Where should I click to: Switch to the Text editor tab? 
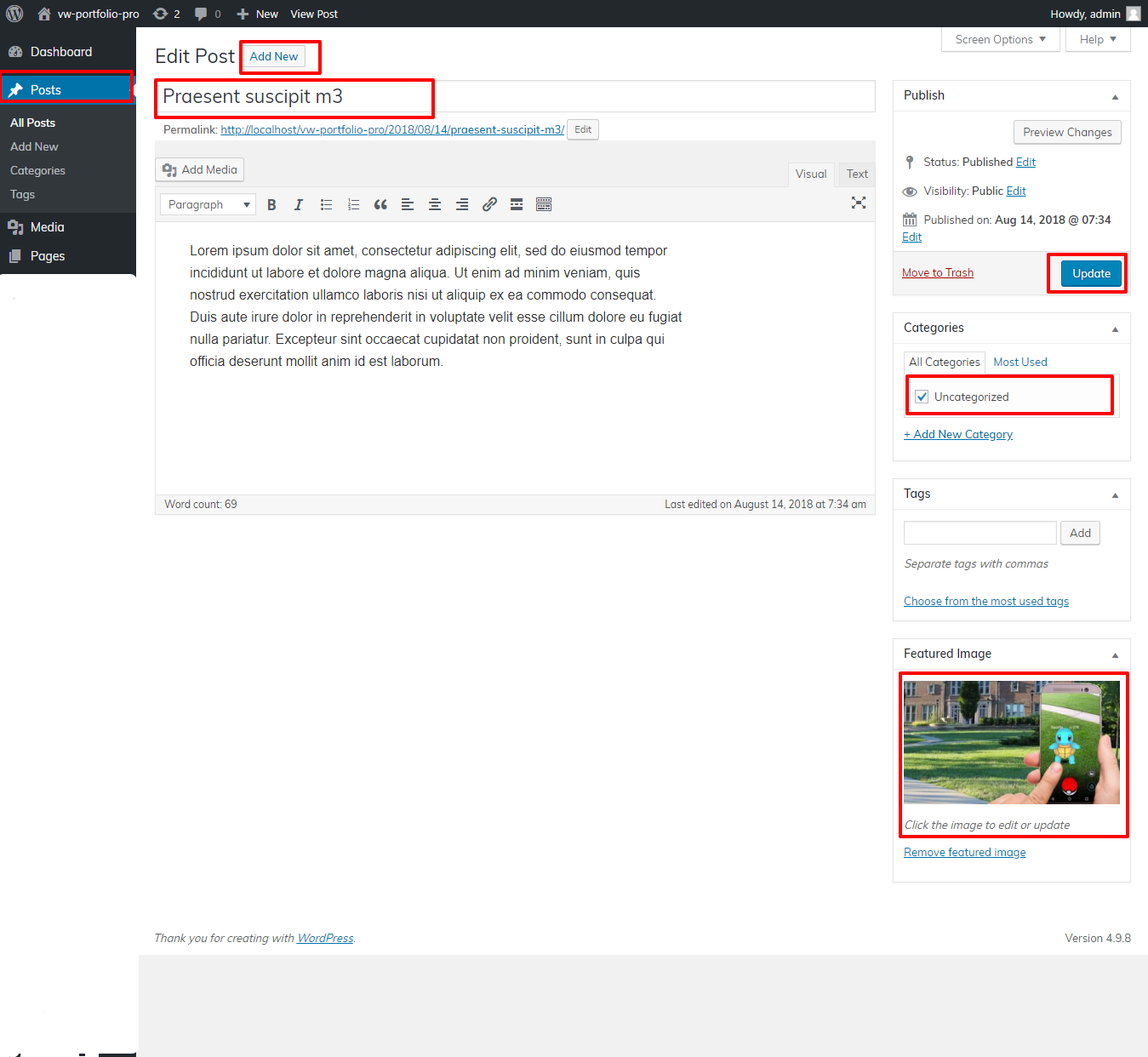856,174
